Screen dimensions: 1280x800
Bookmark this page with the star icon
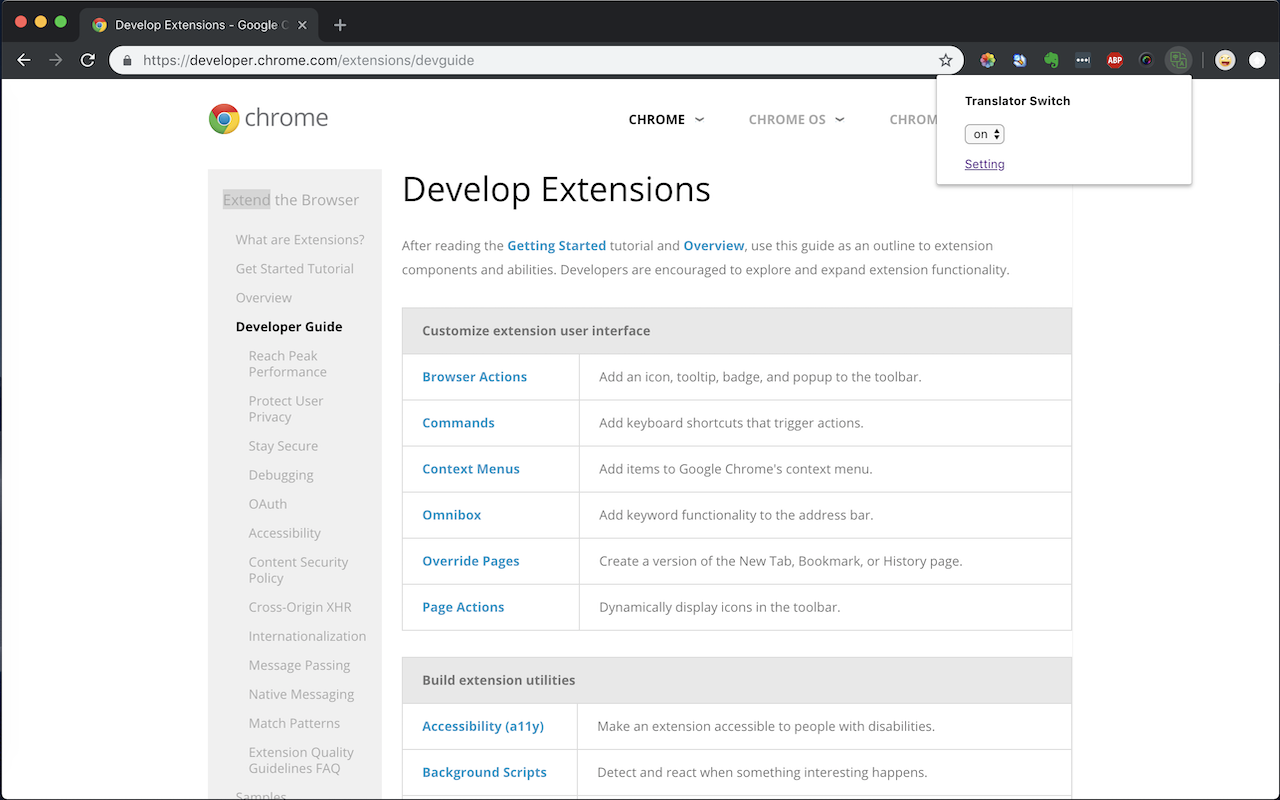coord(946,60)
